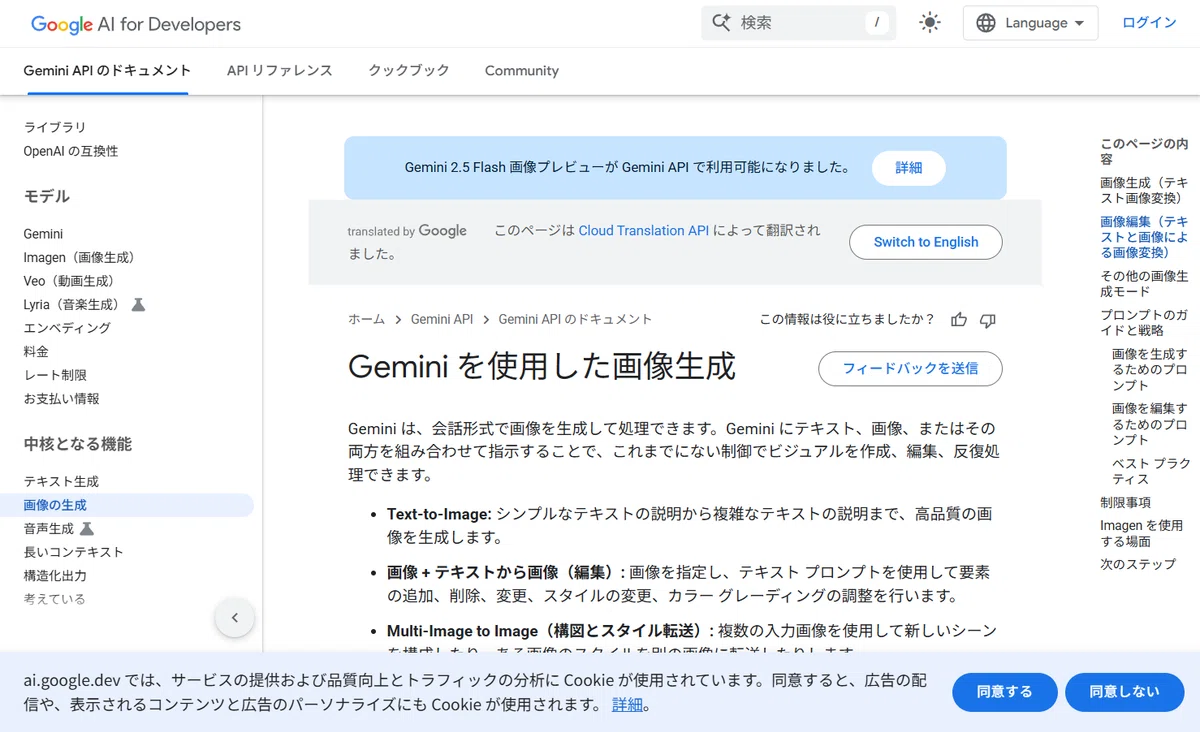
Task: Open 音声生成 in the sidebar
Action: (49, 528)
